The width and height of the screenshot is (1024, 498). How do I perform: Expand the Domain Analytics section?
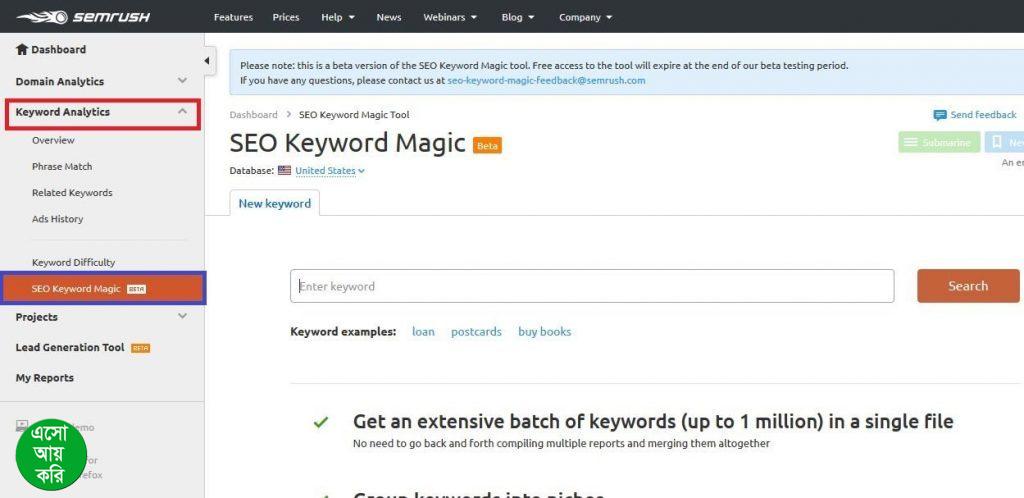pos(181,81)
